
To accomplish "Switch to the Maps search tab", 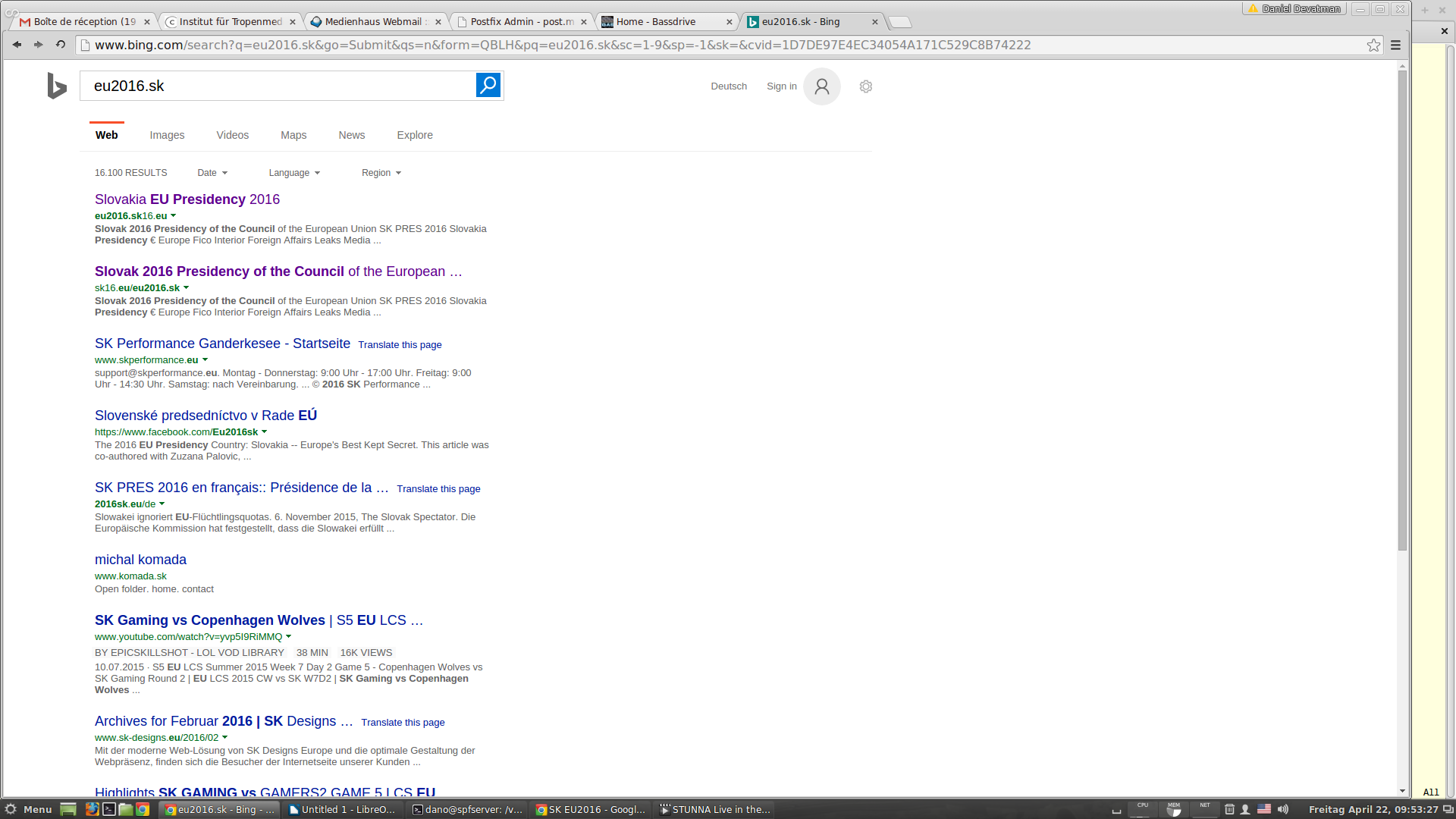I will pos(293,135).
